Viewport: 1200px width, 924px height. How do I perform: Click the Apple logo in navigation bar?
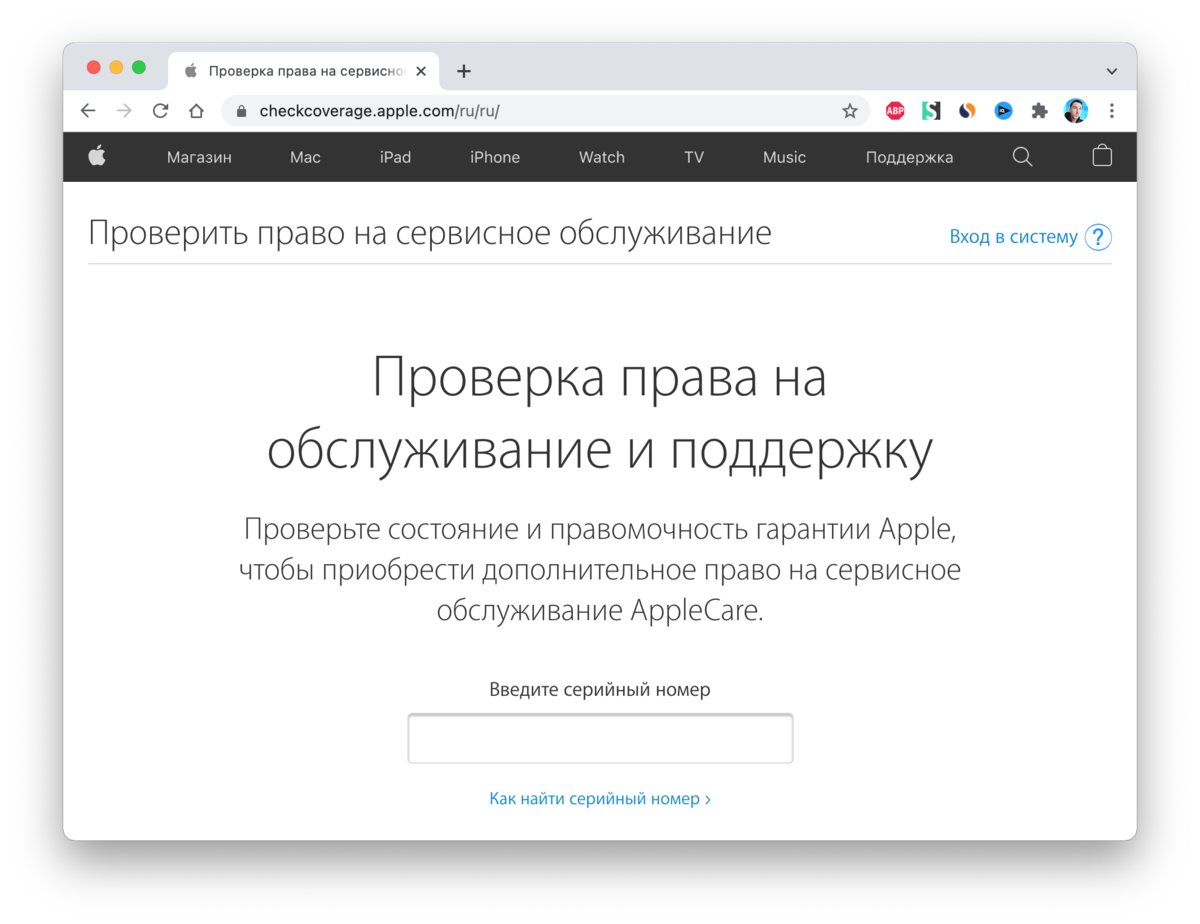97,156
